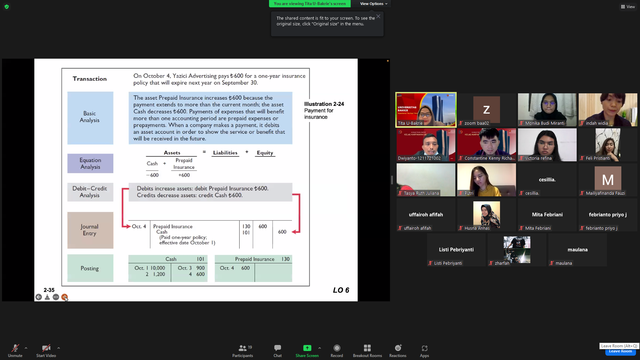Screen dimensions: 640x360
Task: Open the Chat panel
Action: tap(278, 350)
